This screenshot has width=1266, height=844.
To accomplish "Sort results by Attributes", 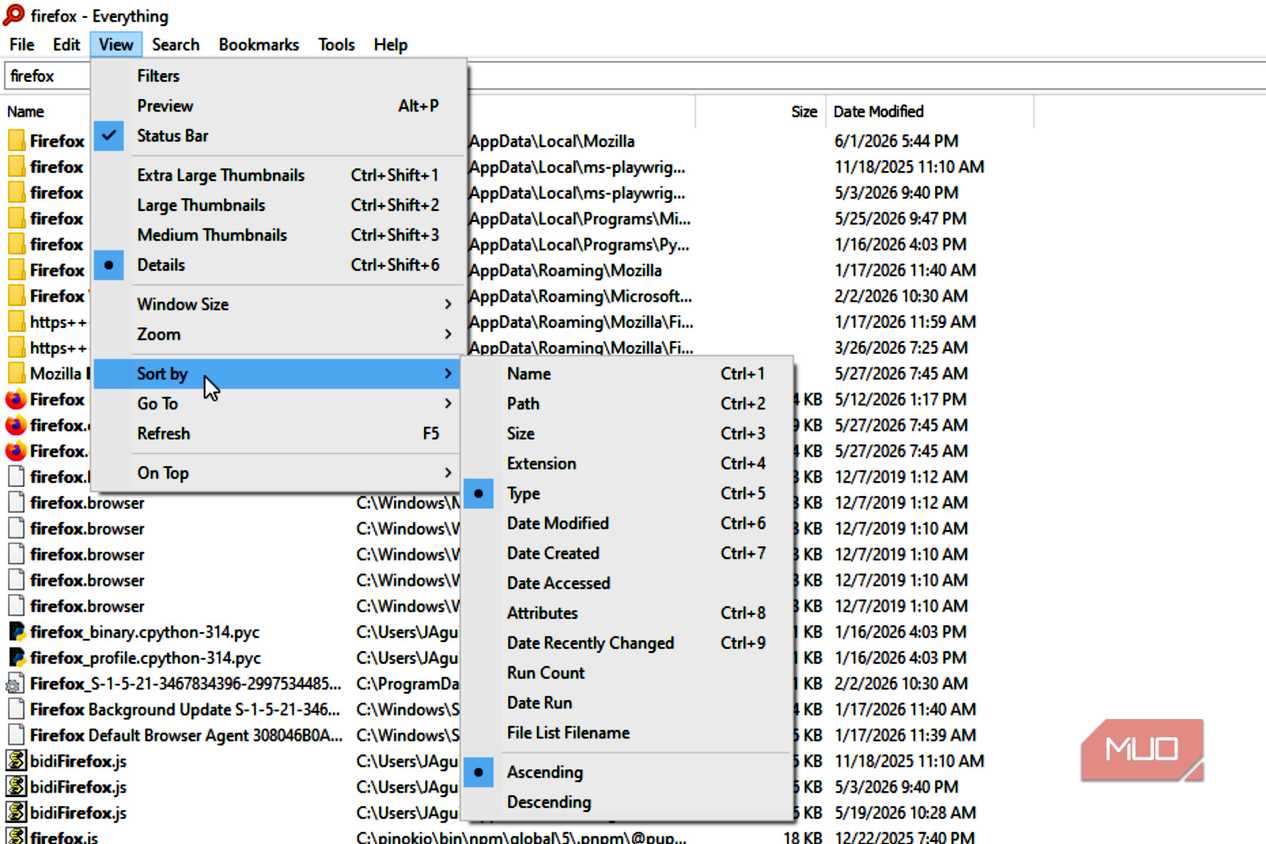I will click(x=627, y=613).
